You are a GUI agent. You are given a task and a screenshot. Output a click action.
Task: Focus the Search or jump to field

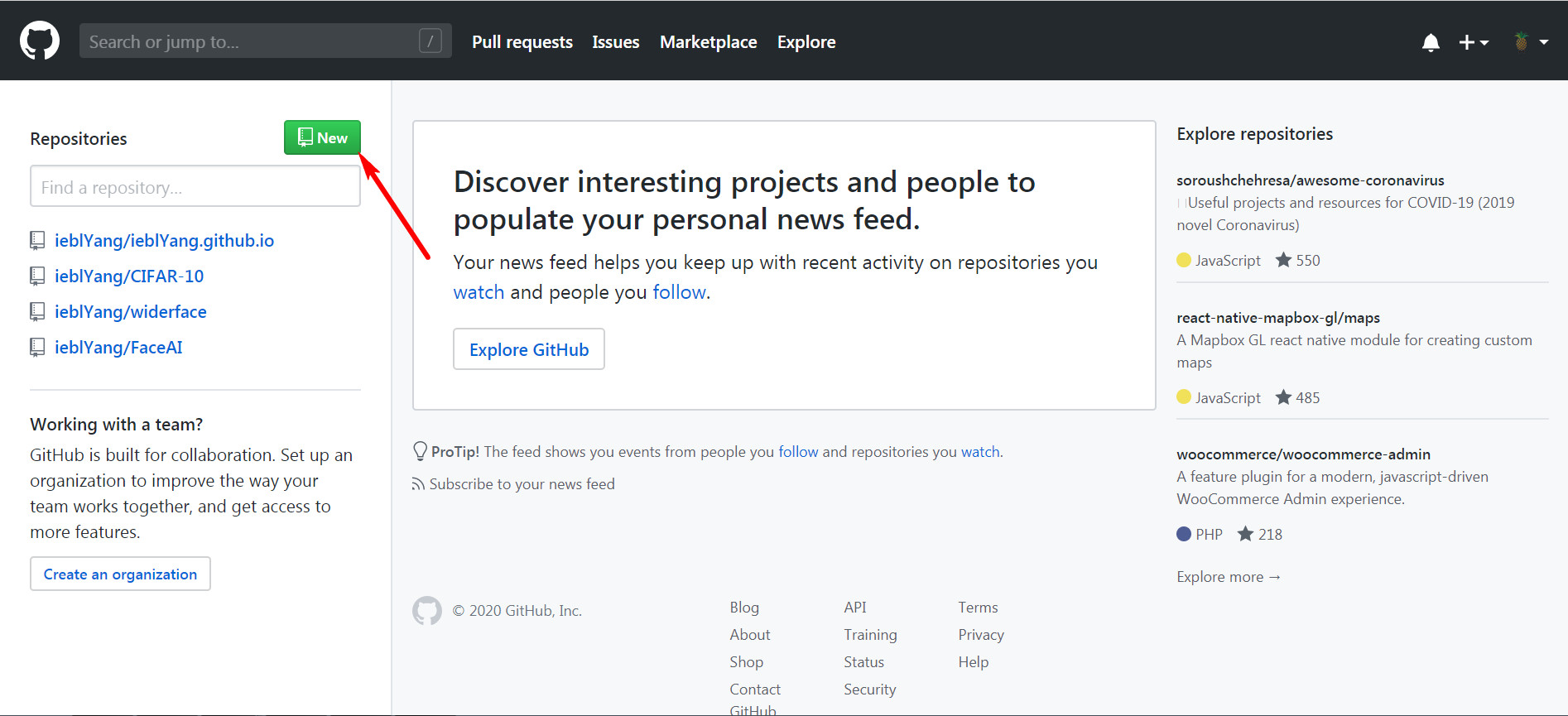pos(265,41)
